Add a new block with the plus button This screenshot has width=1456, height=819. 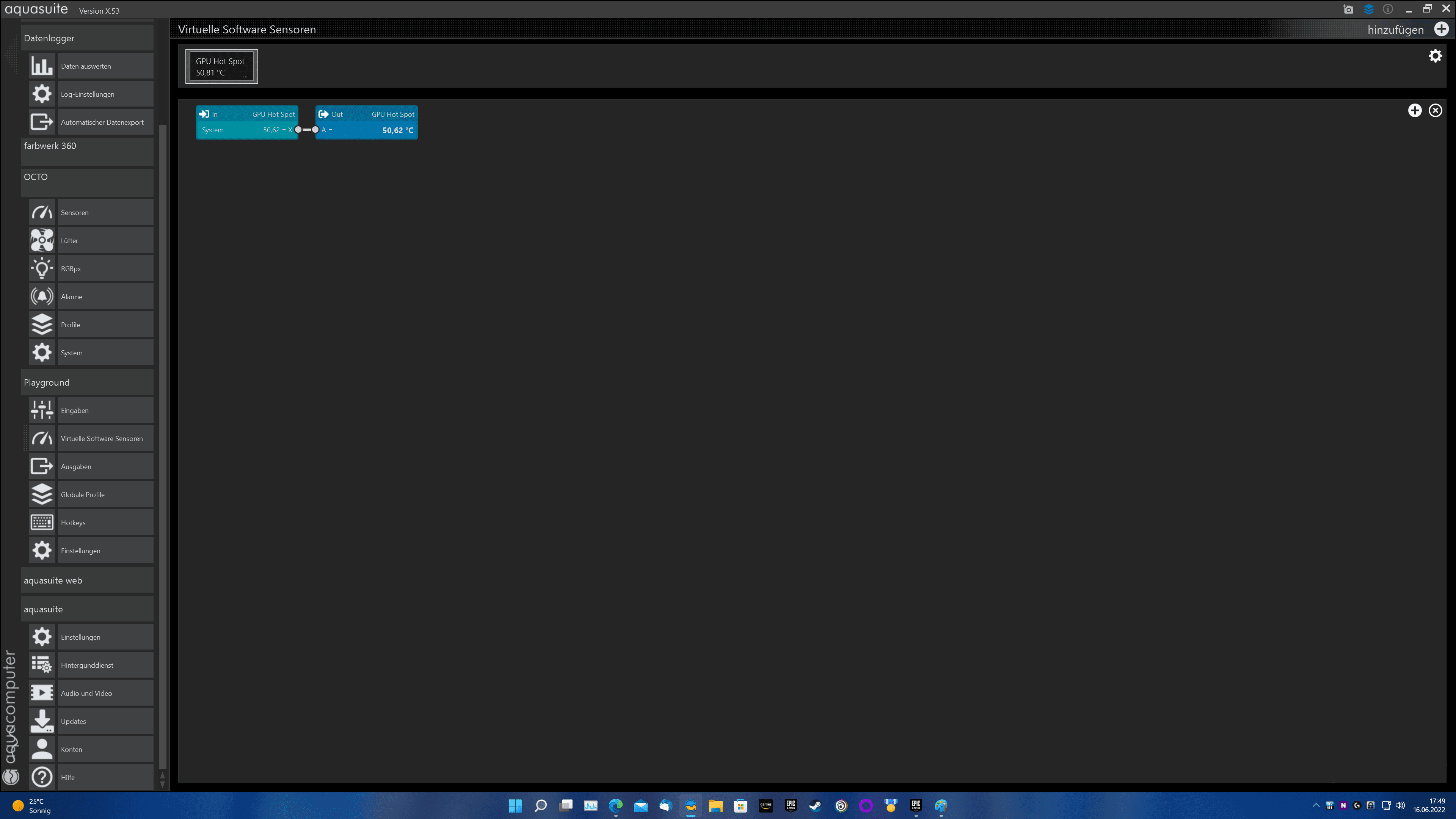pyautogui.click(x=1415, y=111)
